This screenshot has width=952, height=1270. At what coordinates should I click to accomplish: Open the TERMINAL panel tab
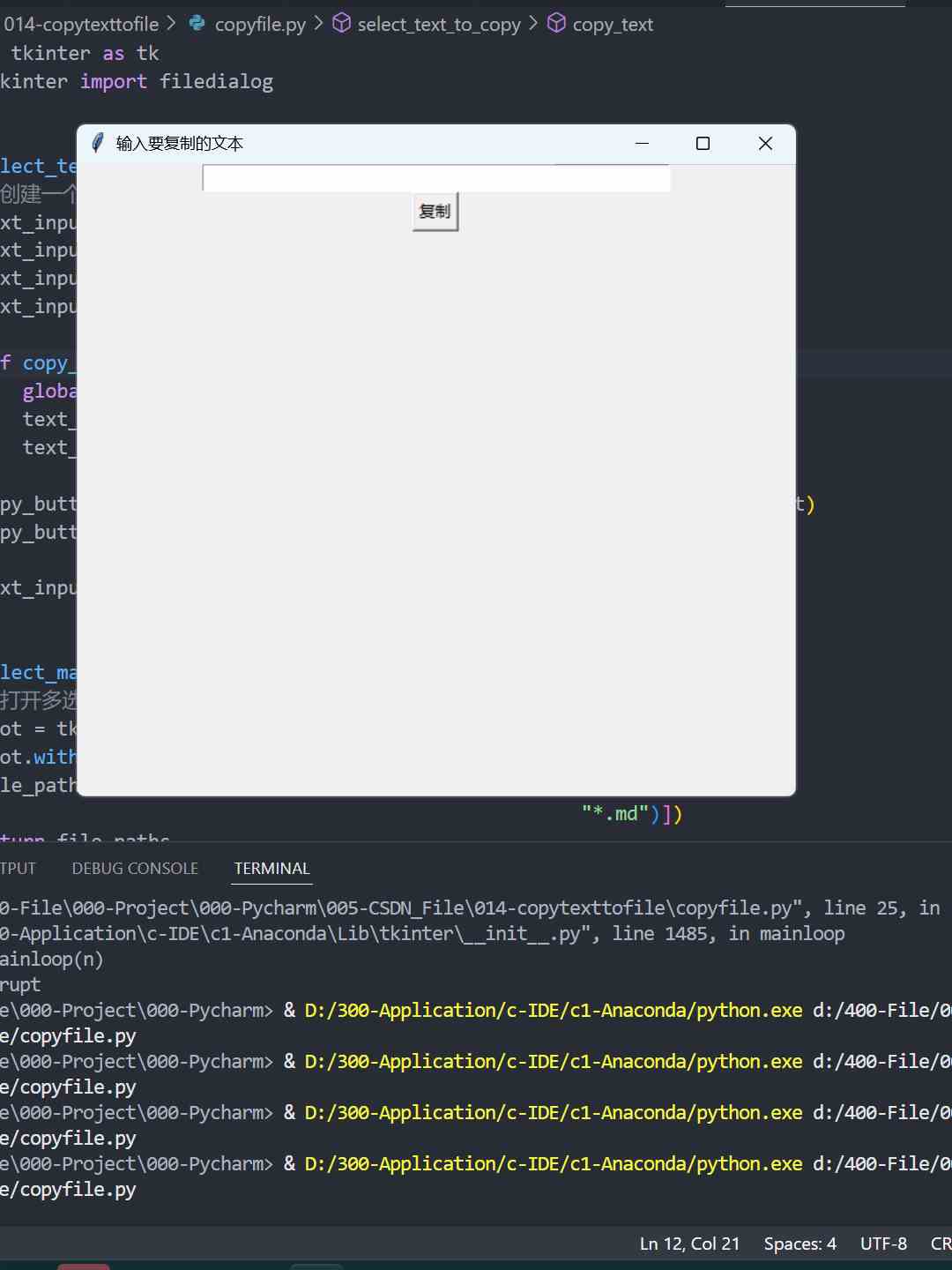tap(272, 869)
